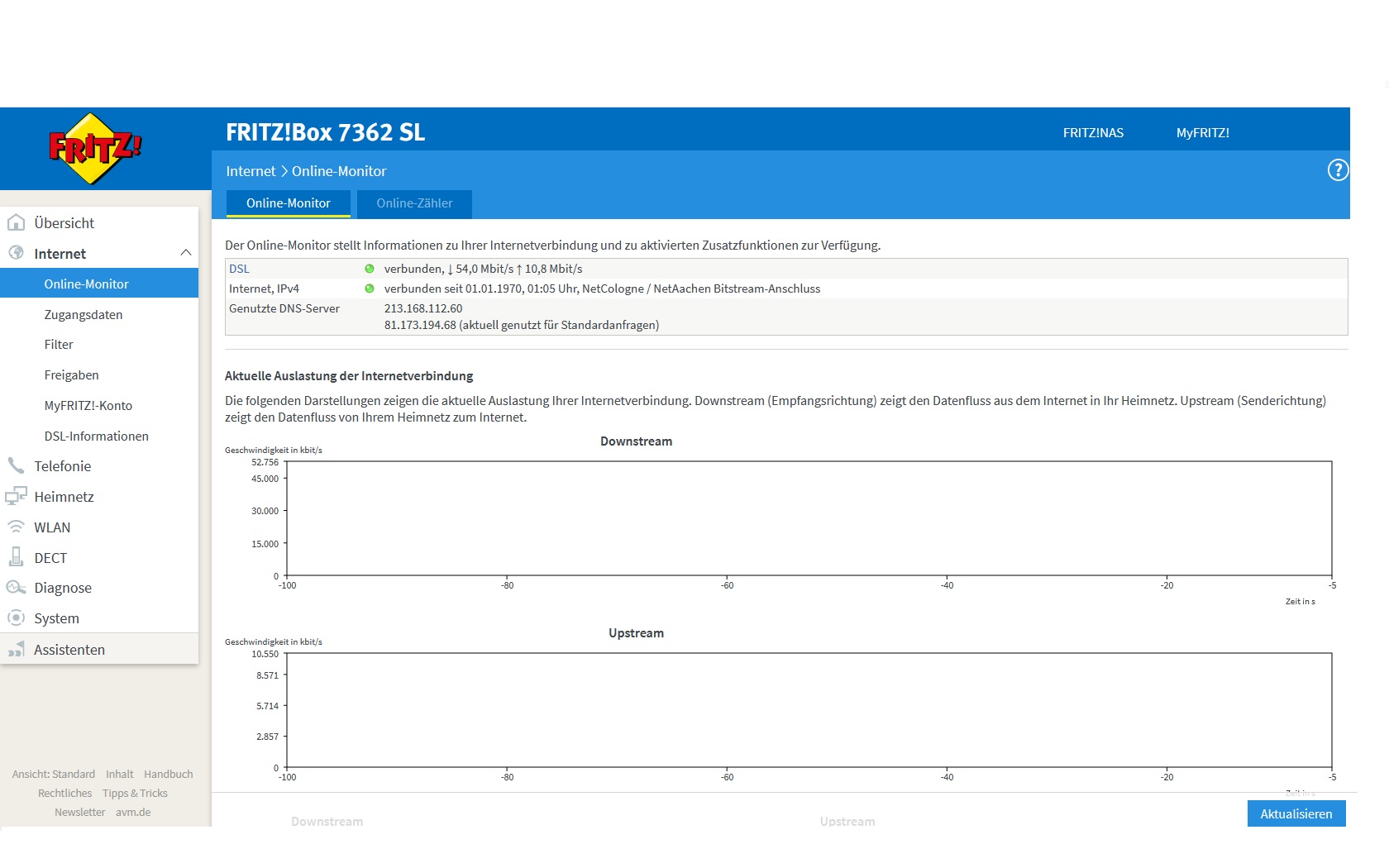Click the Heimnetz computers icon
This screenshot has height=868, width=1389.
tap(16, 496)
